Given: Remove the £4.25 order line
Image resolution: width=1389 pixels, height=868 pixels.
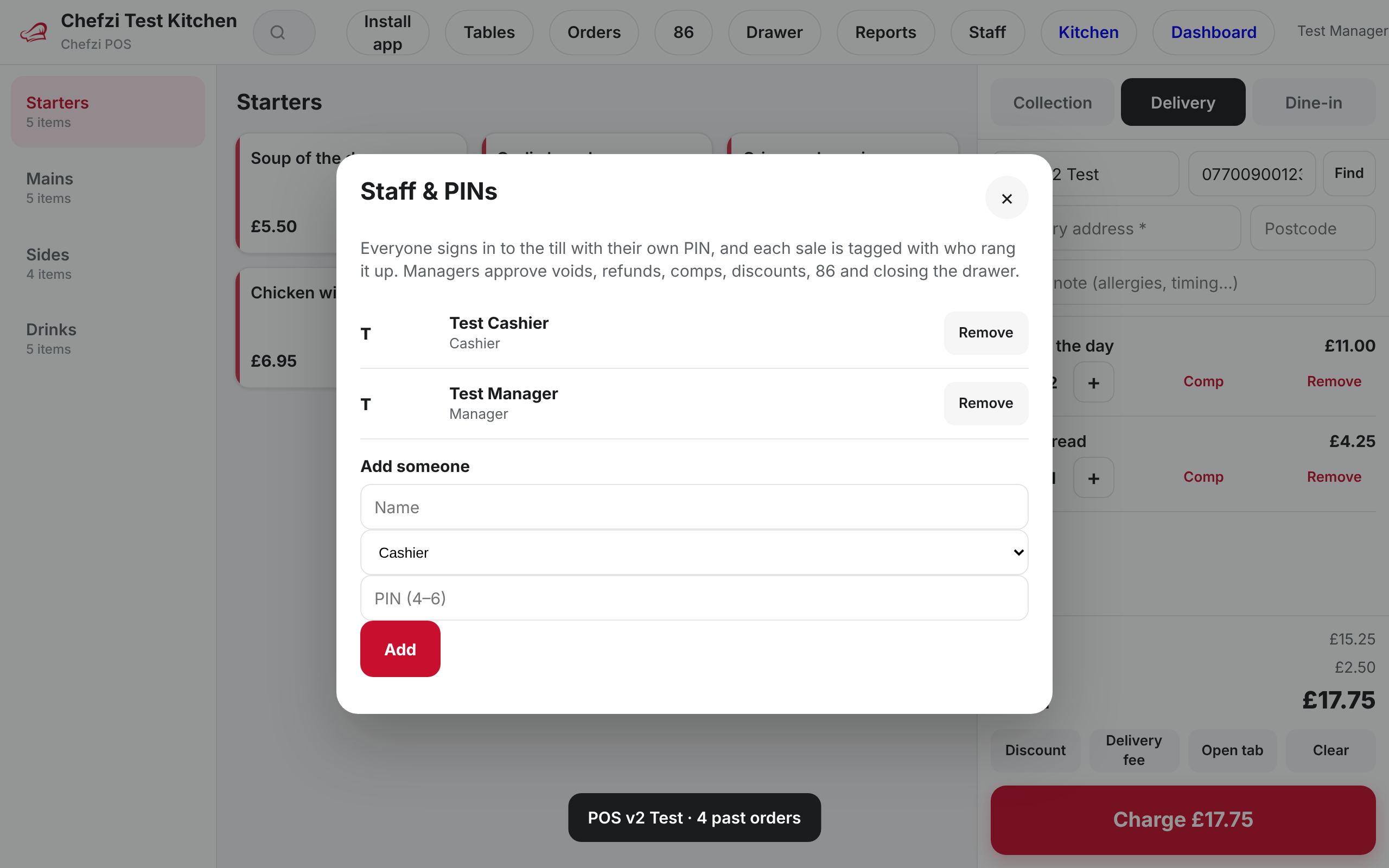Looking at the screenshot, I should 1334,476.
